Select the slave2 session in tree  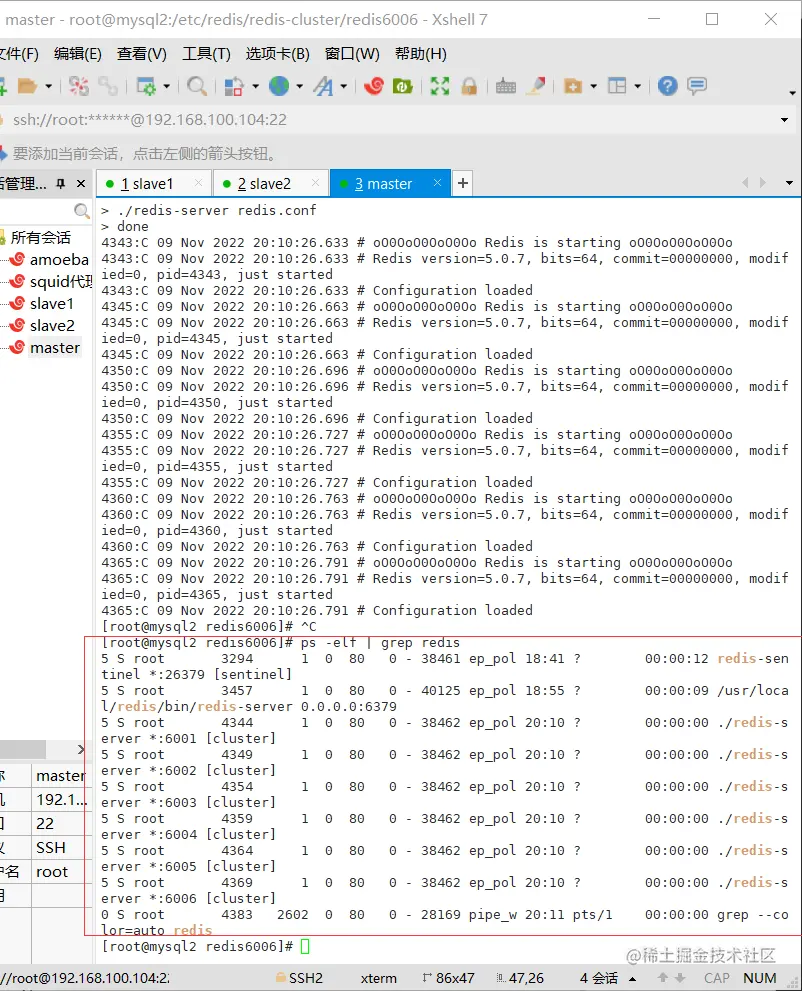click(x=52, y=326)
